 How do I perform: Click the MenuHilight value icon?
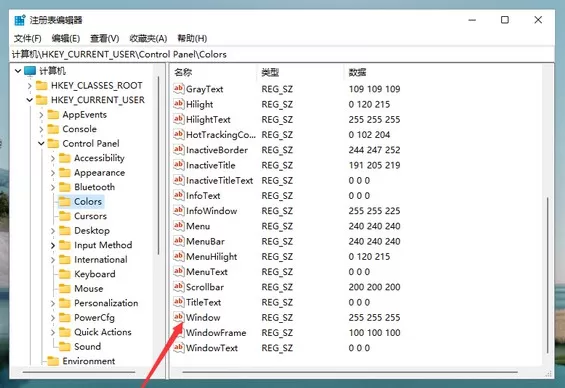coord(178,256)
